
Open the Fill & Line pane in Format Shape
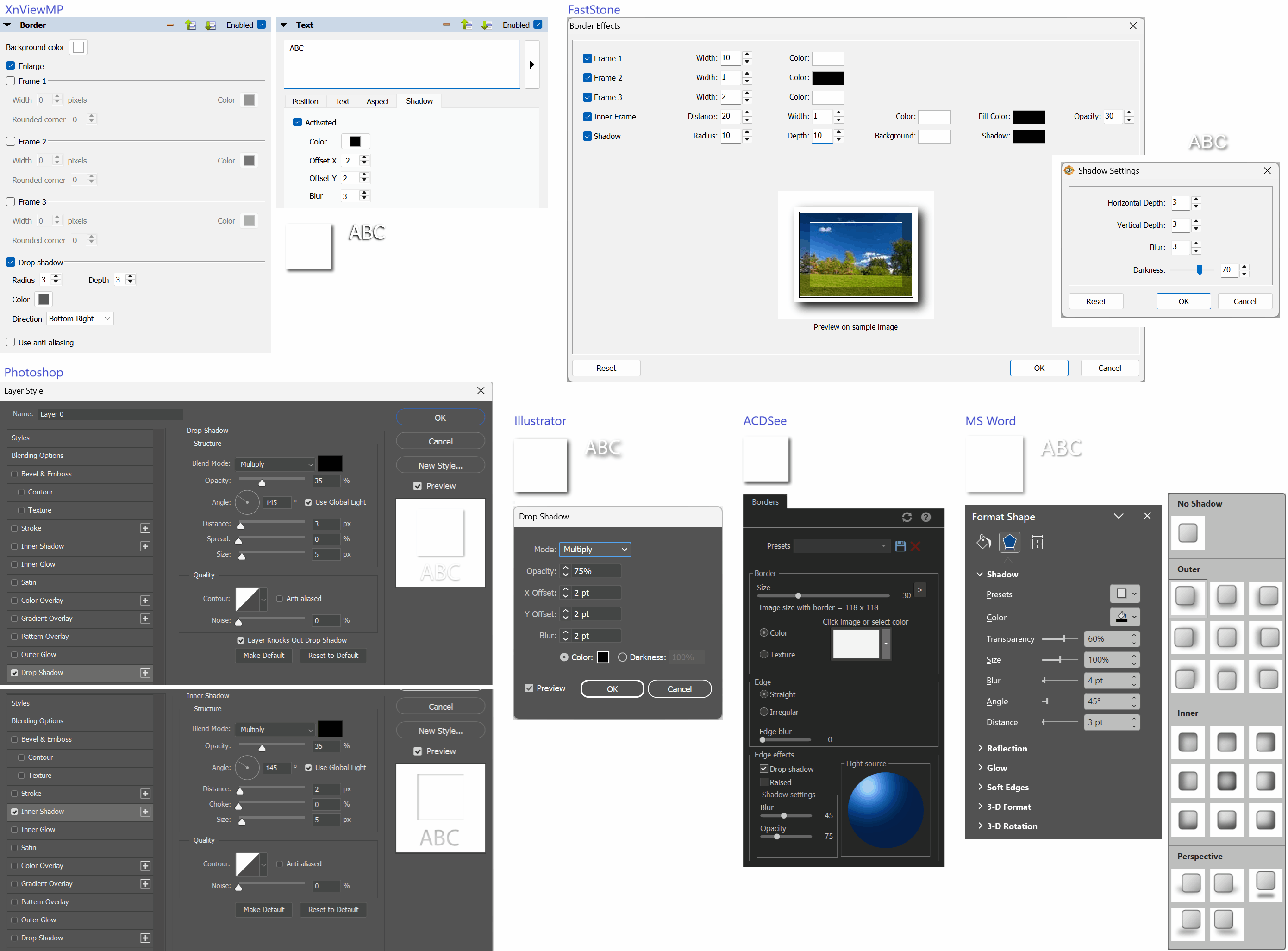(x=983, y=542)
